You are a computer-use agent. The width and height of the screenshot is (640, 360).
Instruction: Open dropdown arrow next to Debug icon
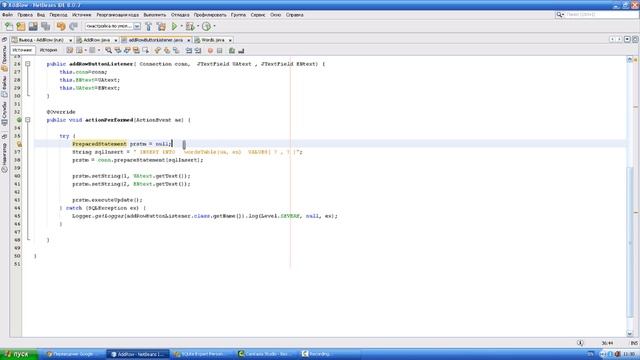[x=198, y=27]
